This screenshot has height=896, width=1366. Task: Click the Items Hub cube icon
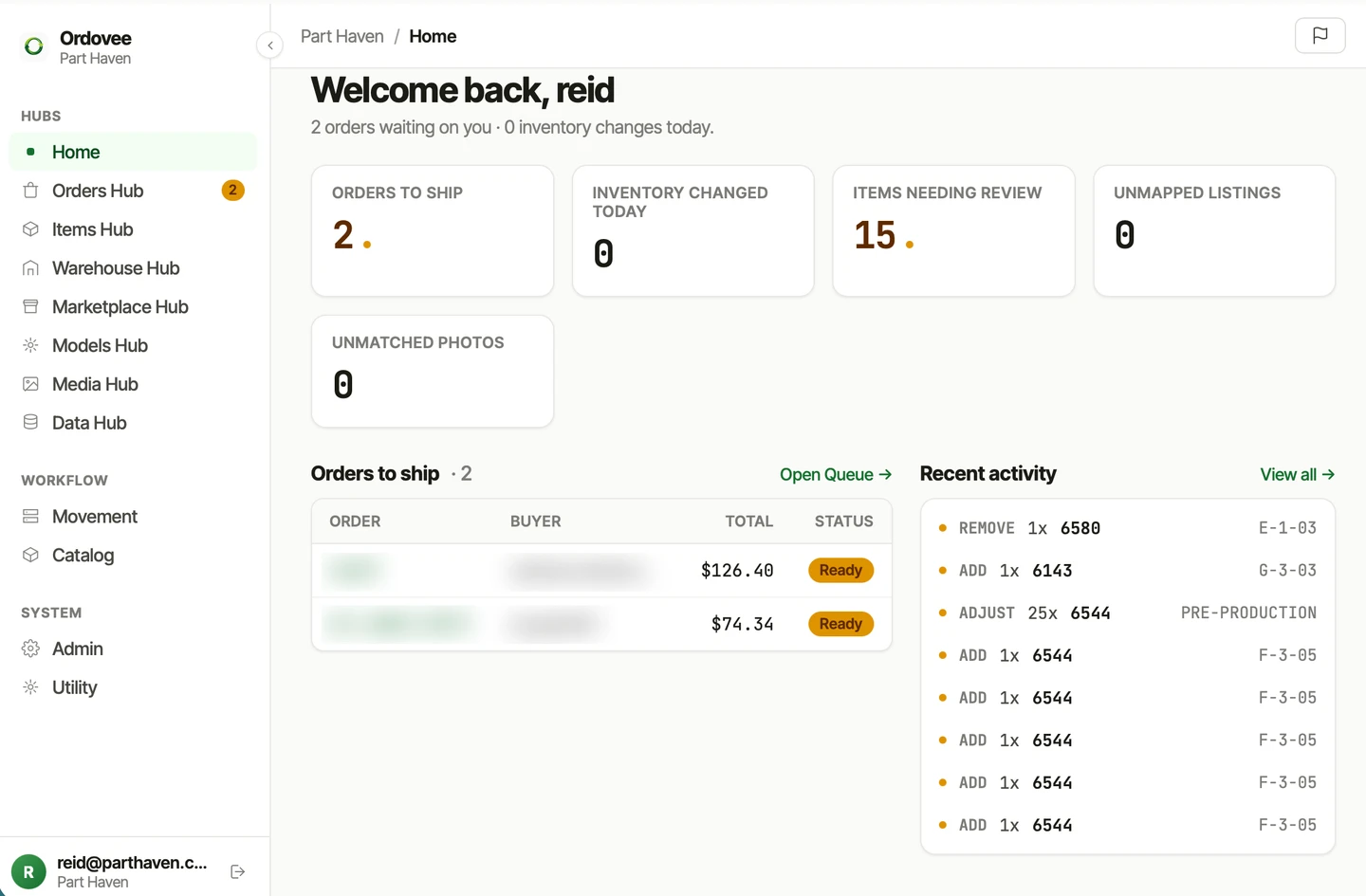tap(30, 229)
